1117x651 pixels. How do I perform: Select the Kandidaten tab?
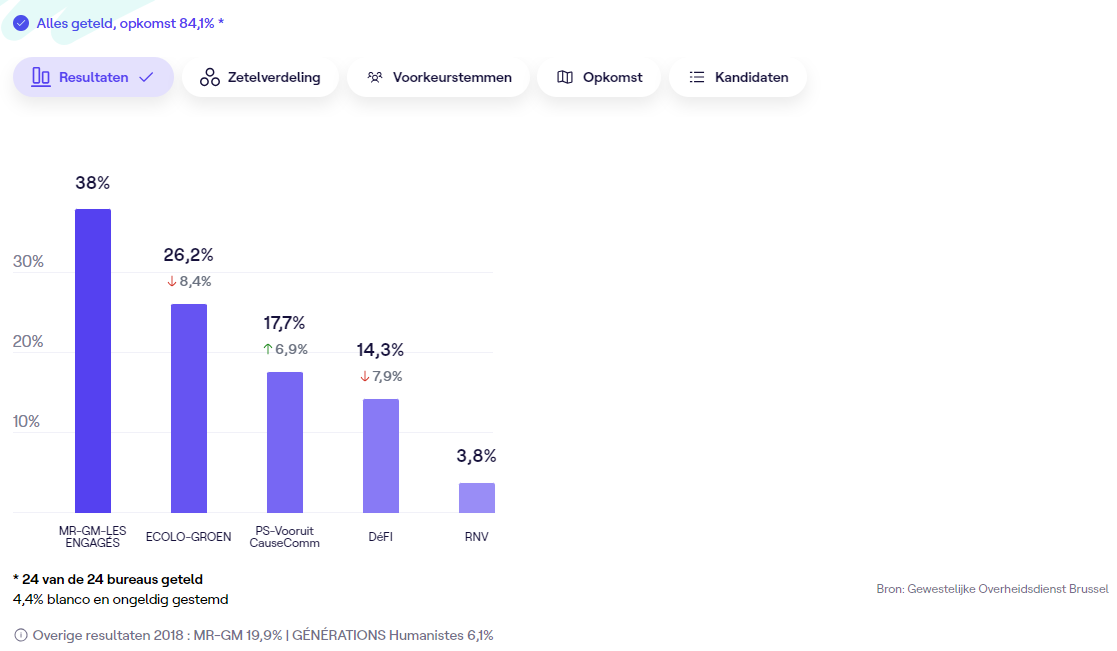tap(737, 77)
